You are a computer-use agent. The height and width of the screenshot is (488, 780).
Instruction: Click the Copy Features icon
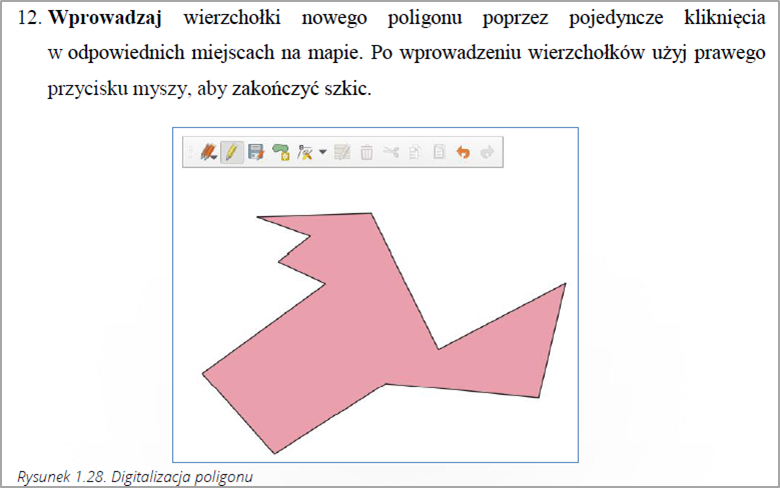tap(415, 152)
